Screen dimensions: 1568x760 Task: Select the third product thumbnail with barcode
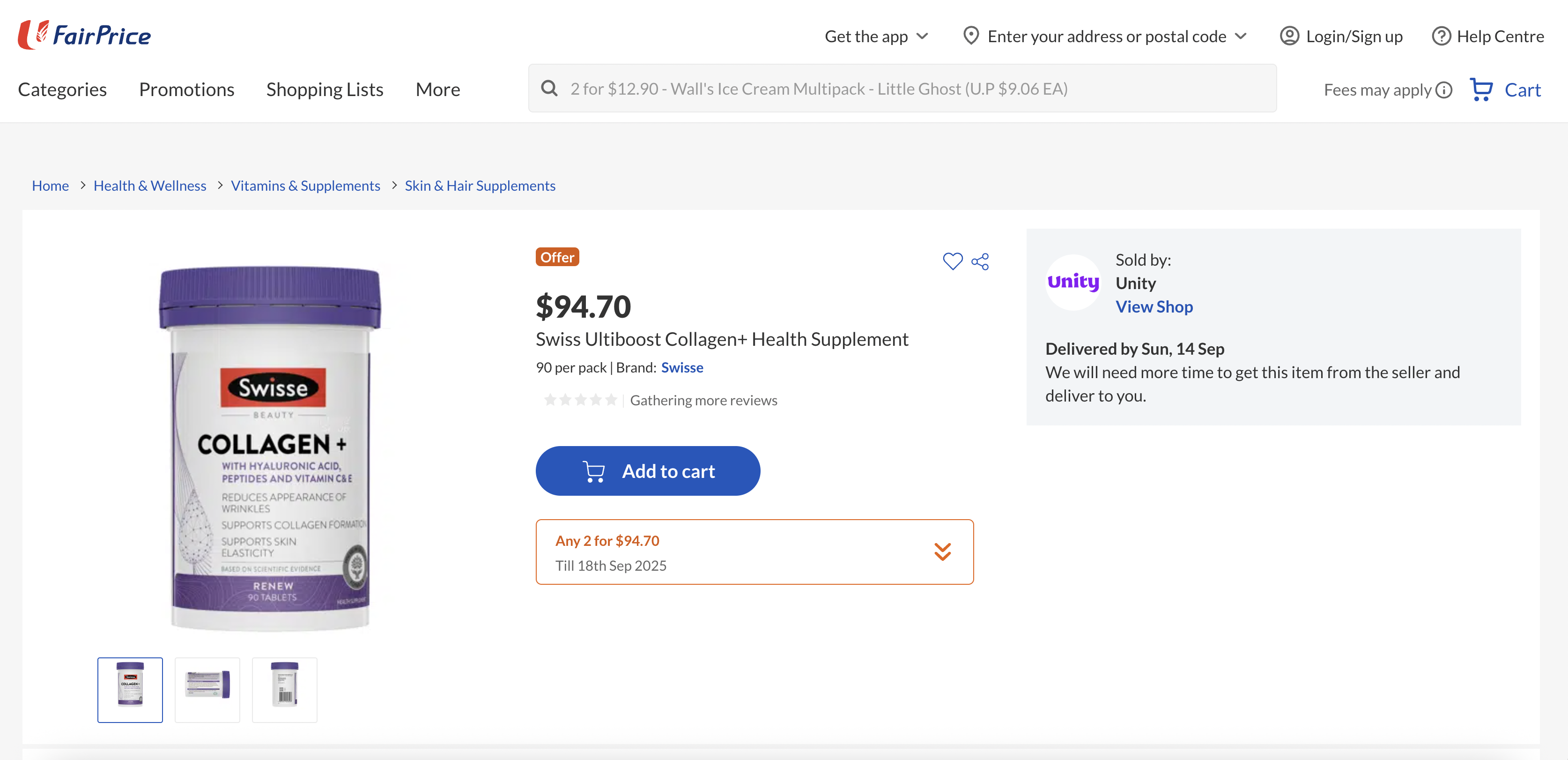click(x=284, y=690)
